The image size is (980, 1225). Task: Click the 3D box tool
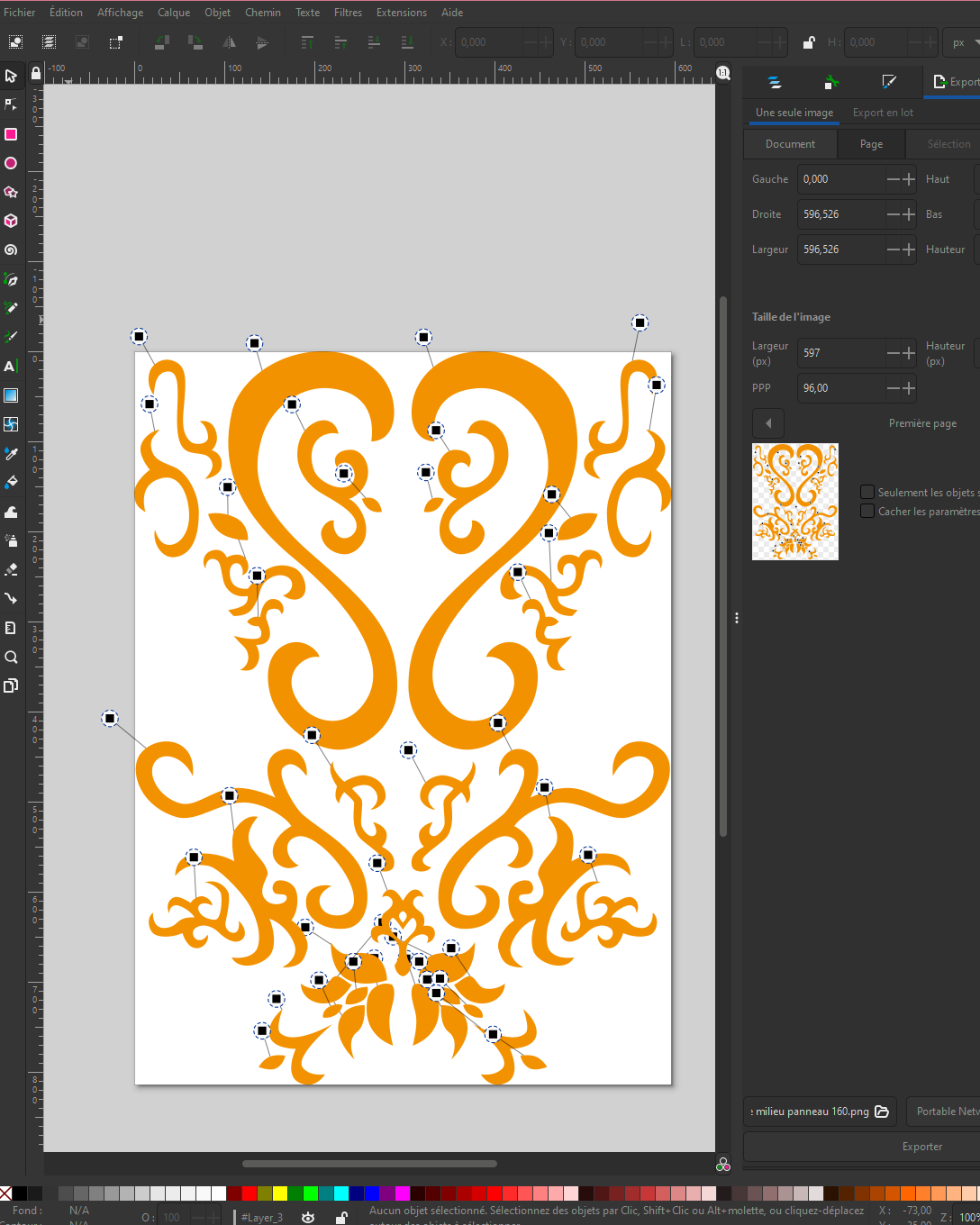tap(11, 221)
